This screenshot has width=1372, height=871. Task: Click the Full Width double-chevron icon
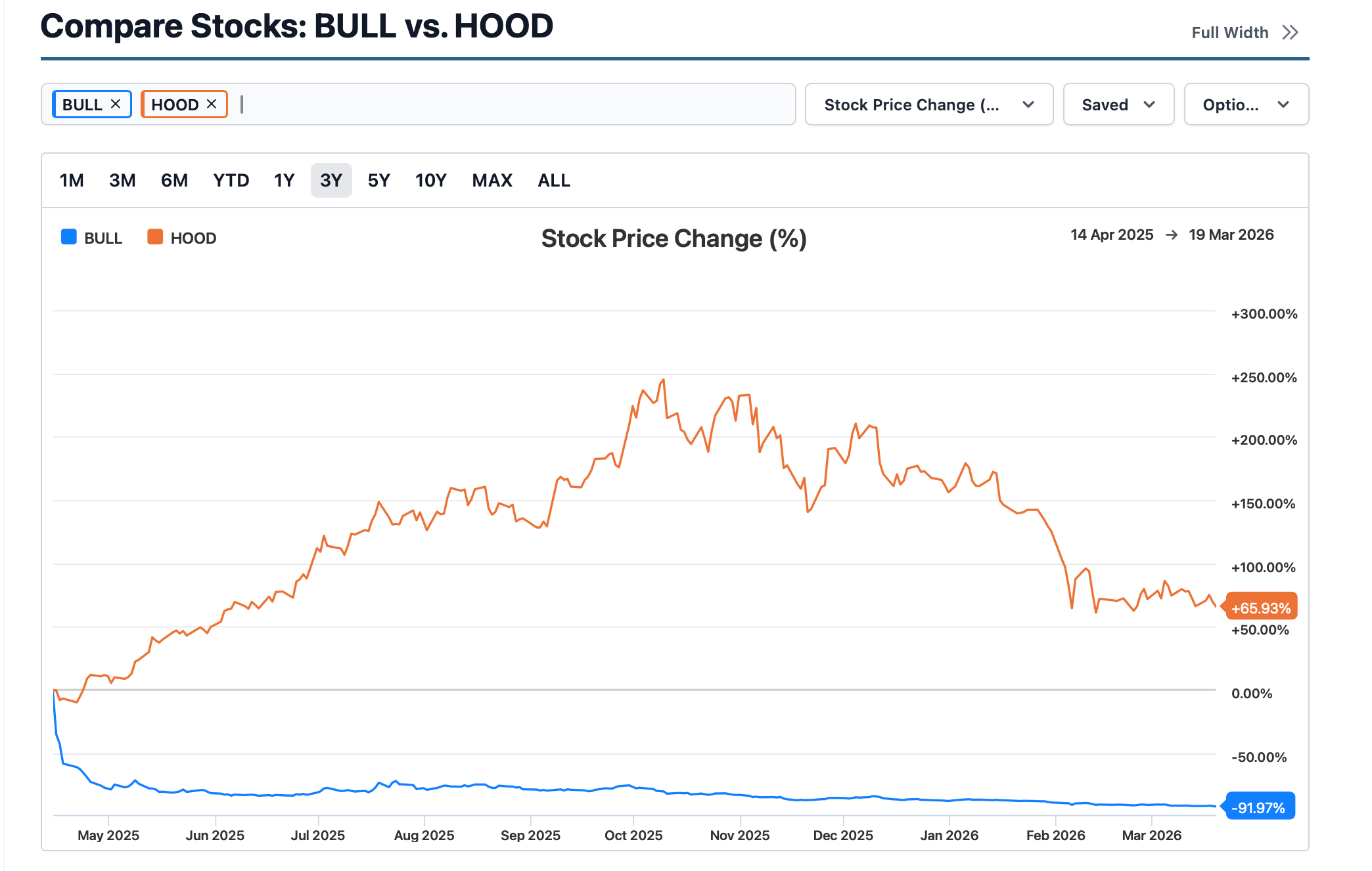pyautogui.click(x=1290, y=33)
